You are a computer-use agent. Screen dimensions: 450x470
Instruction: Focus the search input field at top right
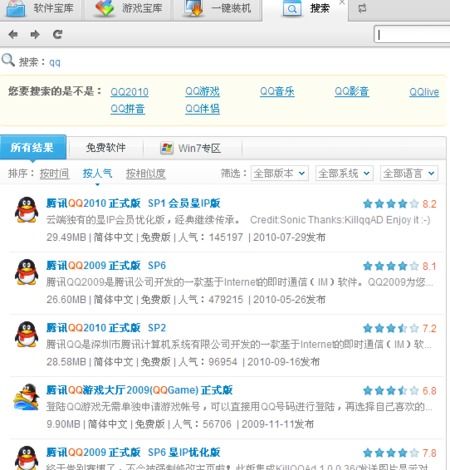click(x=412, y=34)
